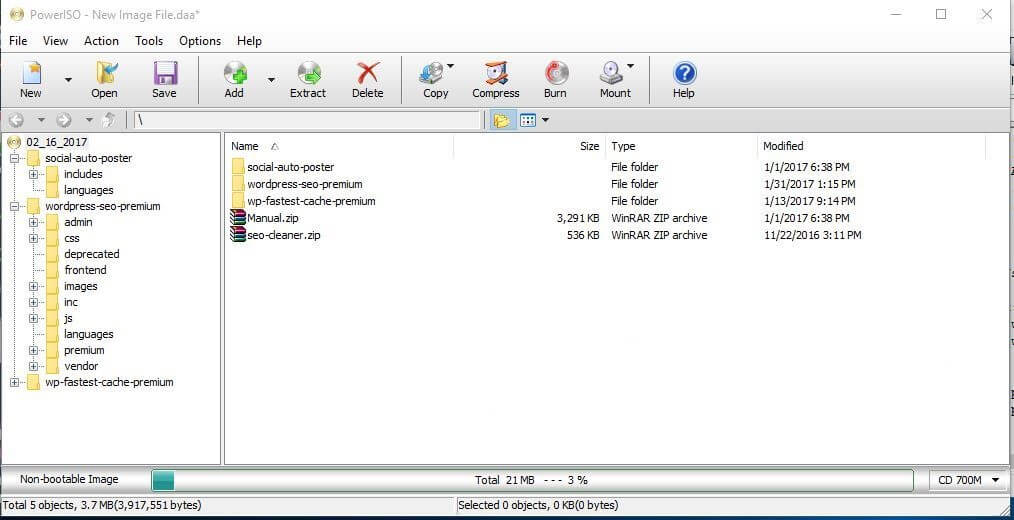Viewport: 1014px width, 520px height.
Task: Select the social-auto-poster folder in file list
Action: (290, 167)
